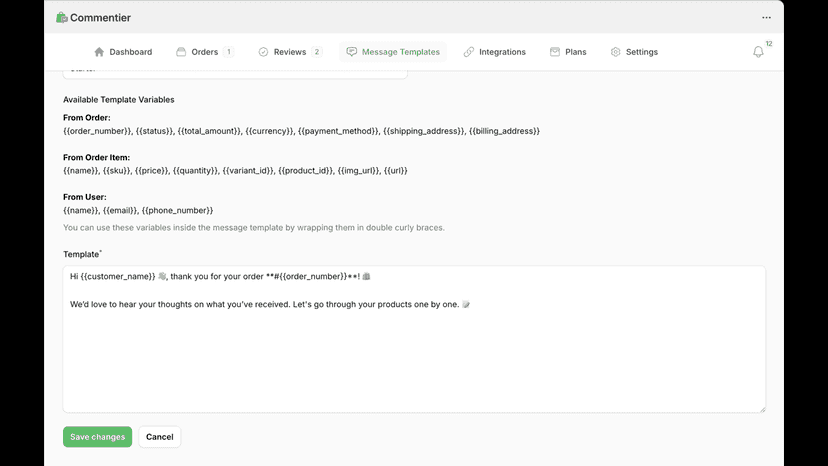The height and width of the screenshot is (466, 828).
Task: Go to the Reviews tab
Action: click(x=290, y=52)
